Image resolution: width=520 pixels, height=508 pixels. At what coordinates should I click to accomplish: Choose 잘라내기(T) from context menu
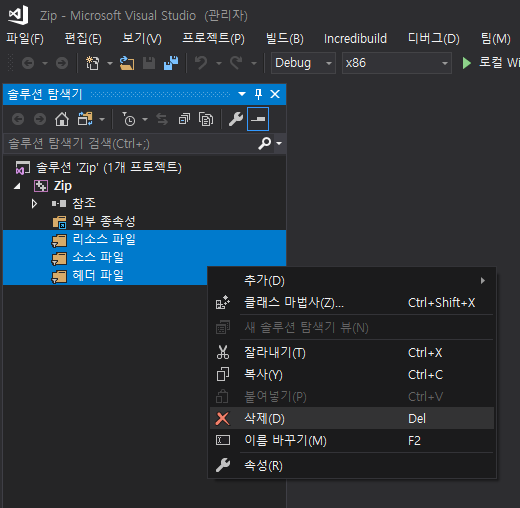352,353
